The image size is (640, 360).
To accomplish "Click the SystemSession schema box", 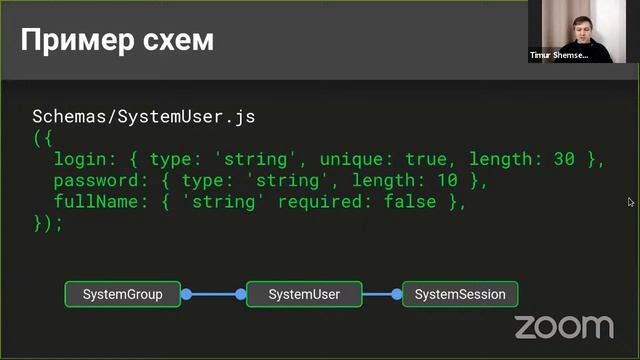I will pos(460,294).
